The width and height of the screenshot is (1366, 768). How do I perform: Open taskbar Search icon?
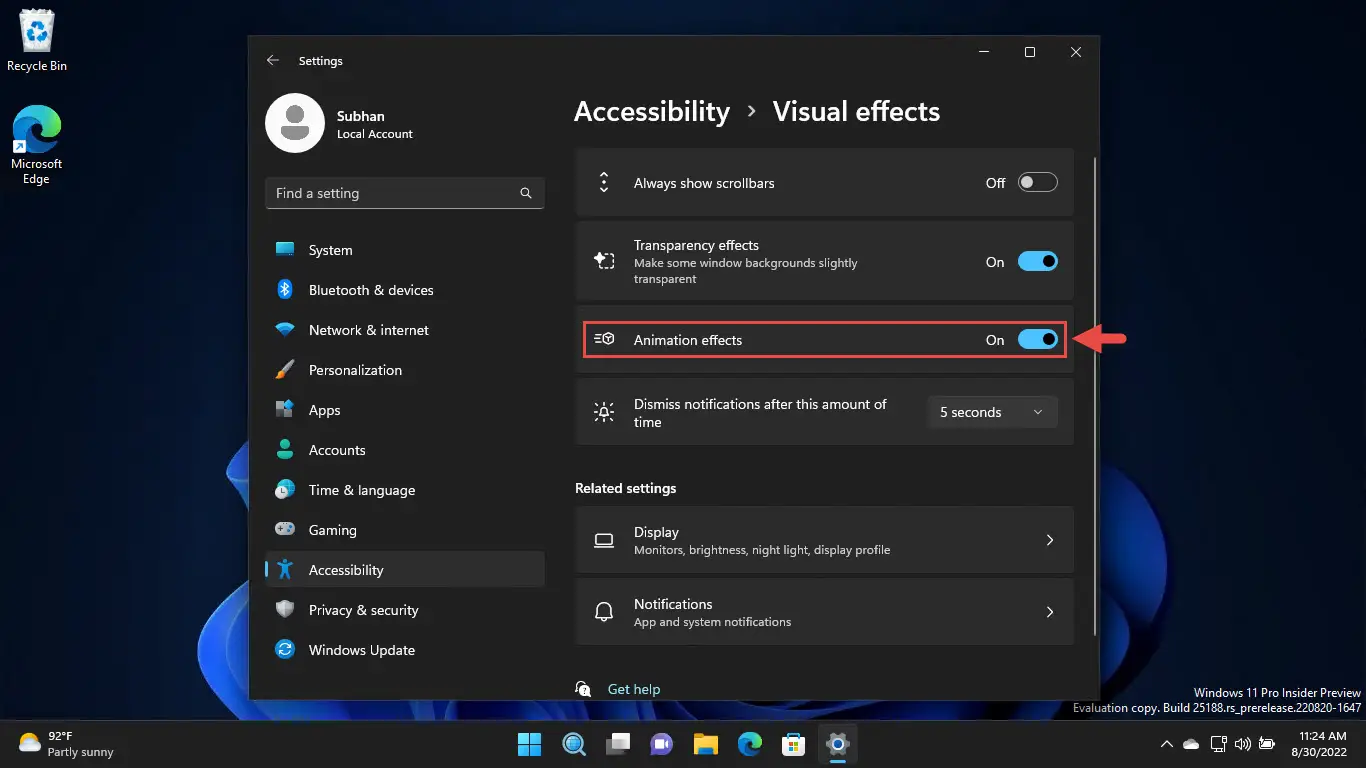[574, 744]
